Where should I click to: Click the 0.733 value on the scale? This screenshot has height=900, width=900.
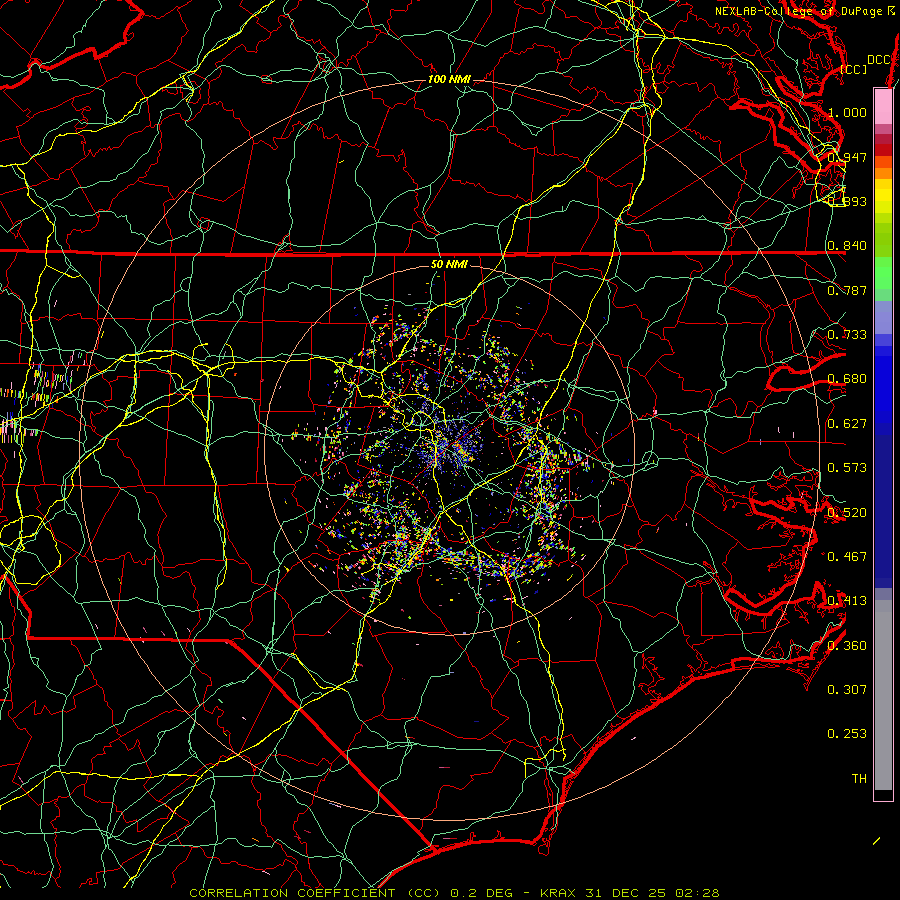pos(847,334)
